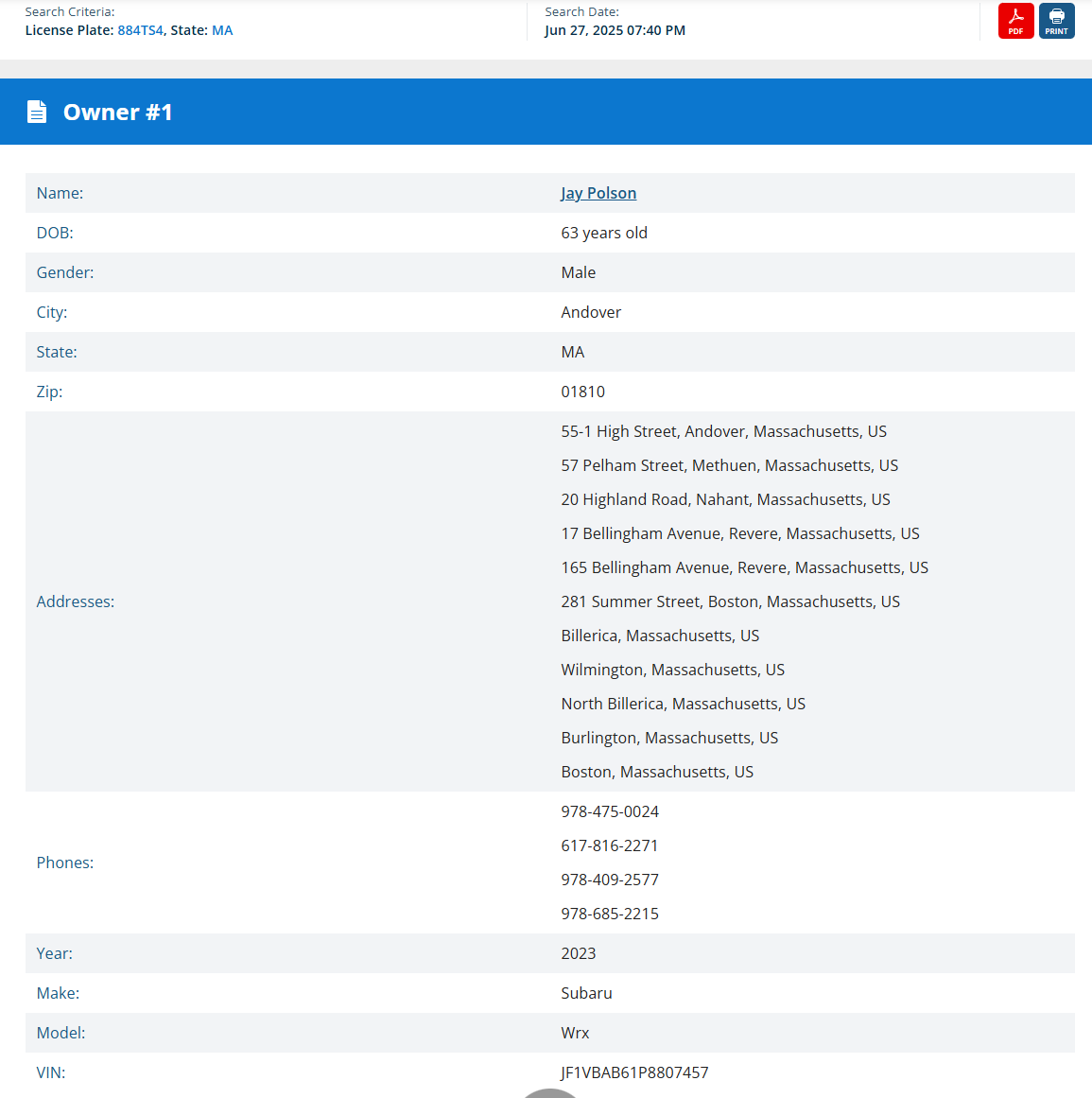Select the state value MA in table
1092x1098 pixels.
573,352
